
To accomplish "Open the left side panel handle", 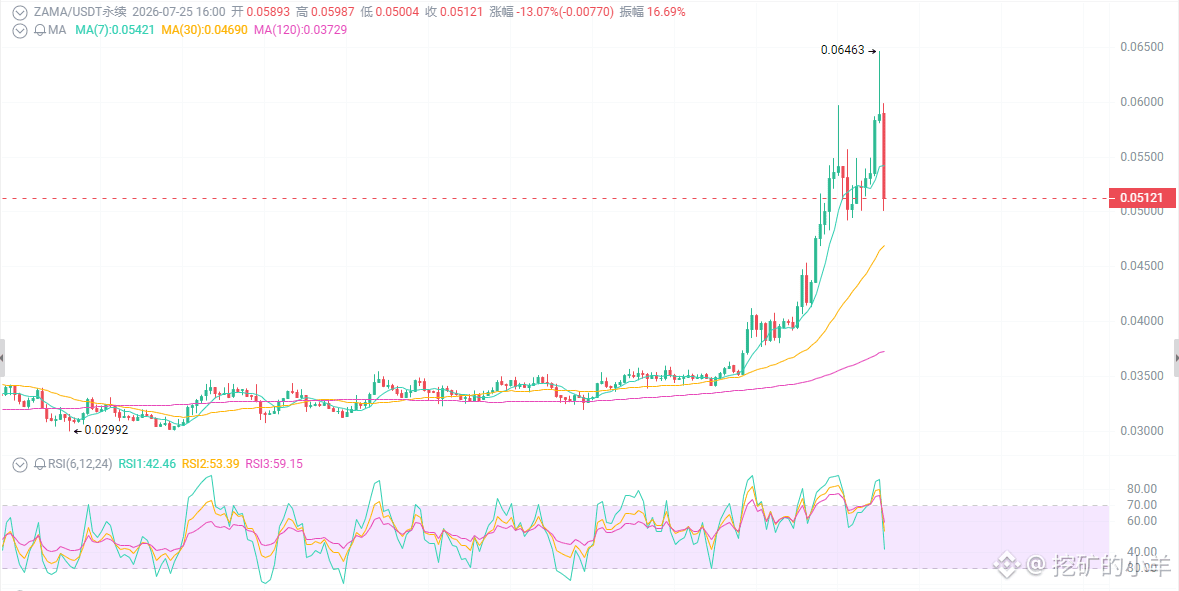I will [x=2, y=358].
